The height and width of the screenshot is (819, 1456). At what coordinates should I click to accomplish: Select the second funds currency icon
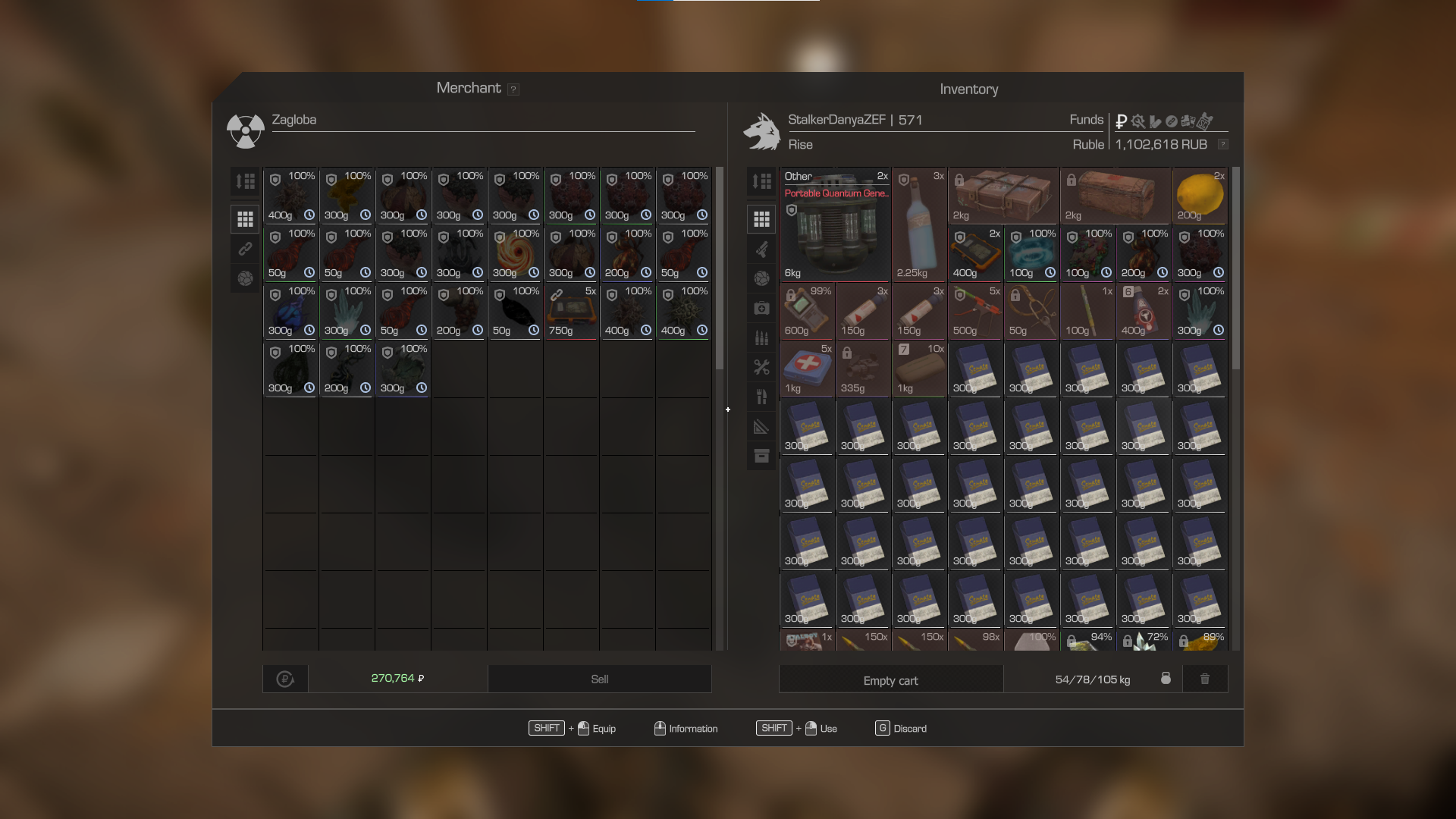(x=1137, y=121)
